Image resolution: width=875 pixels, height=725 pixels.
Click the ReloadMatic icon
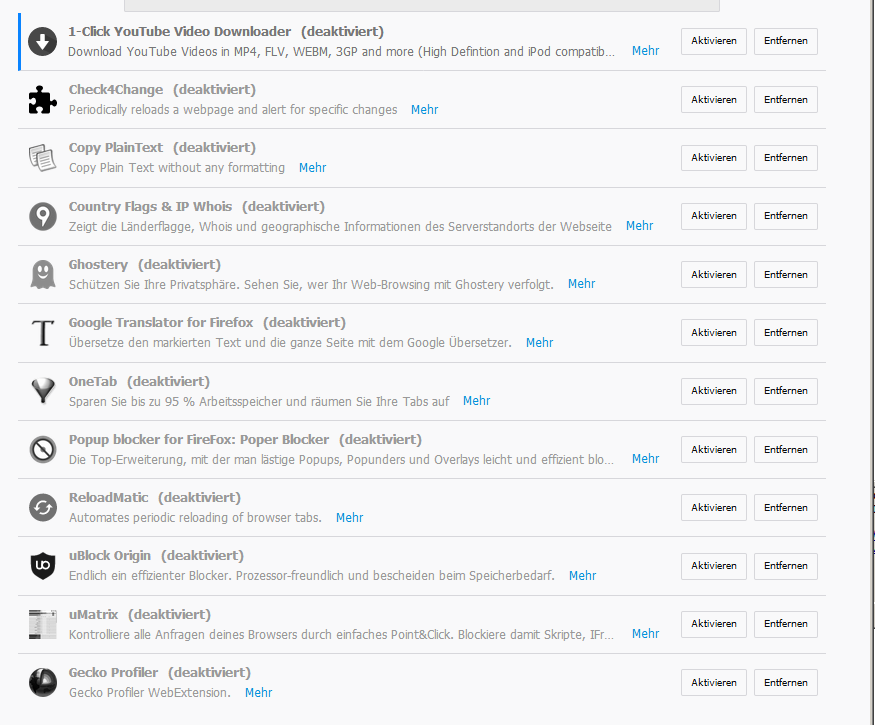point(42,507)
